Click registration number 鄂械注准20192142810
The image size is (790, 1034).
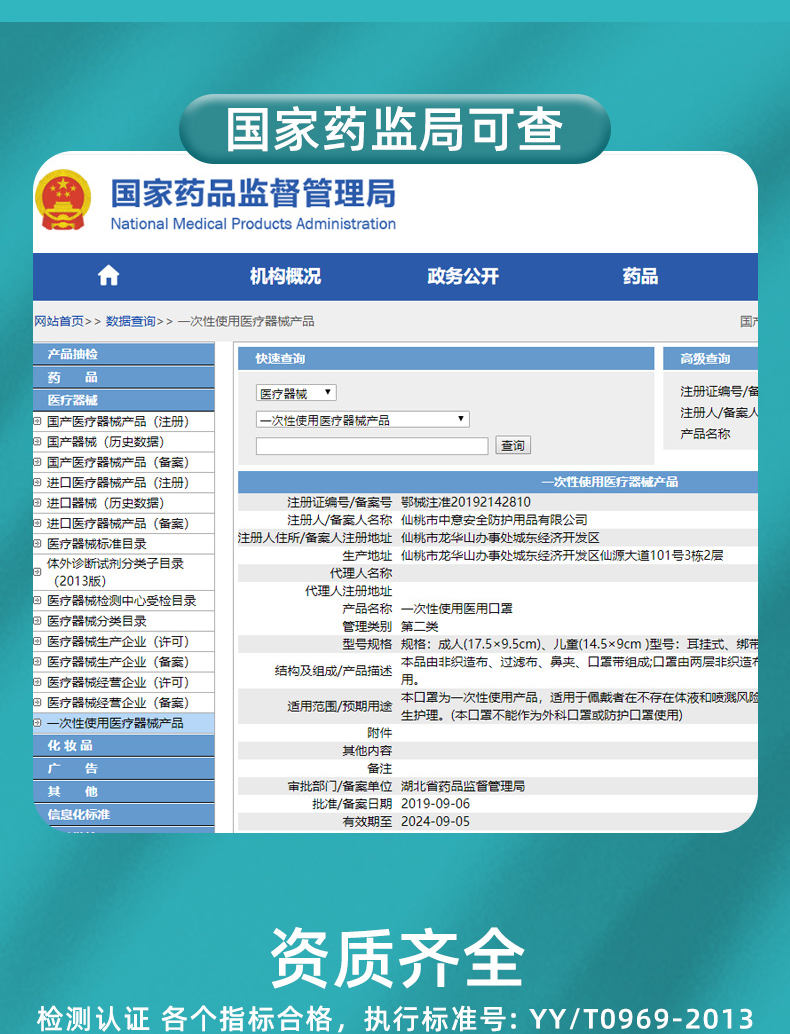click(466, 502)
